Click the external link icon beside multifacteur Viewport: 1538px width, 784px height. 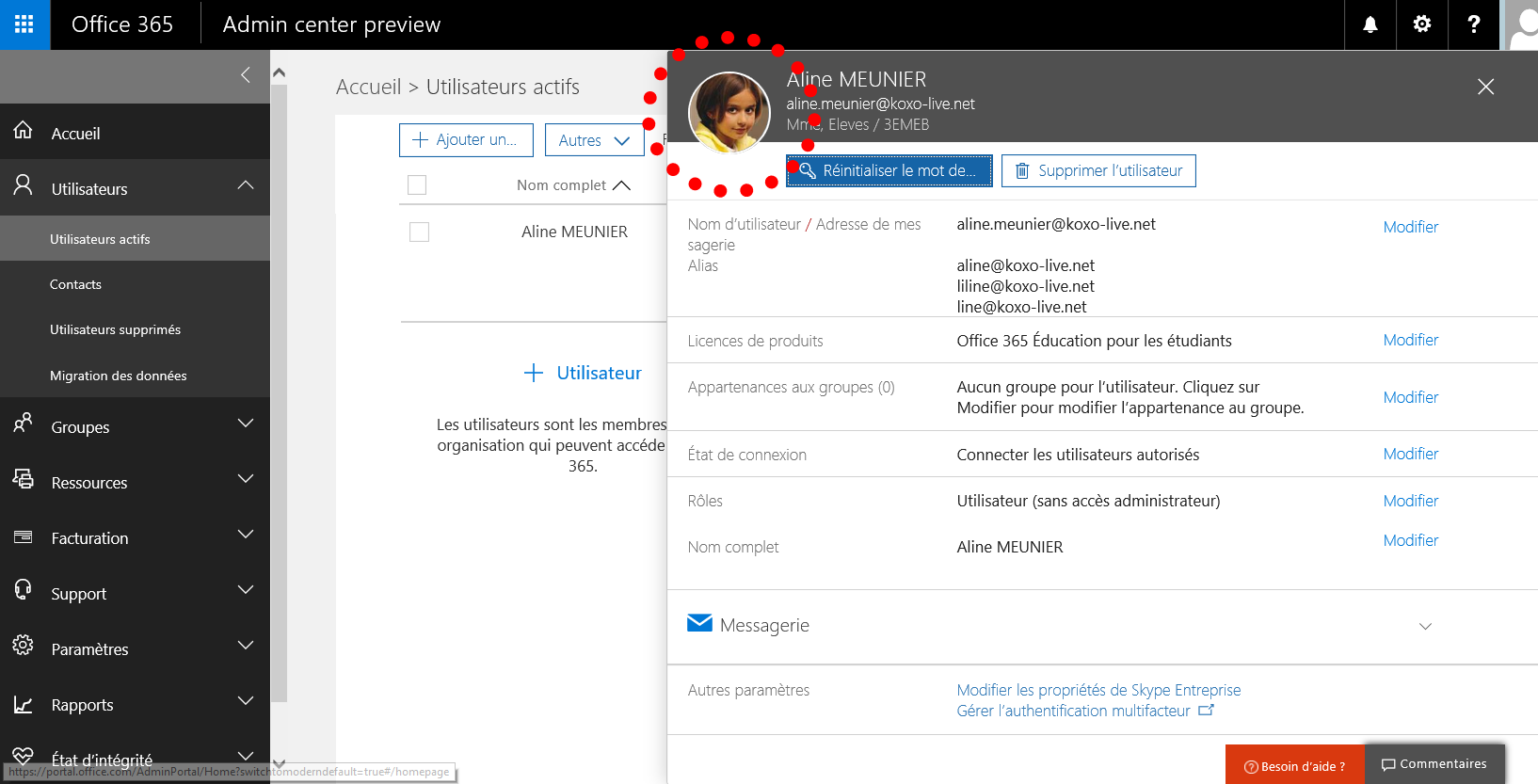tap(1207, 710)
